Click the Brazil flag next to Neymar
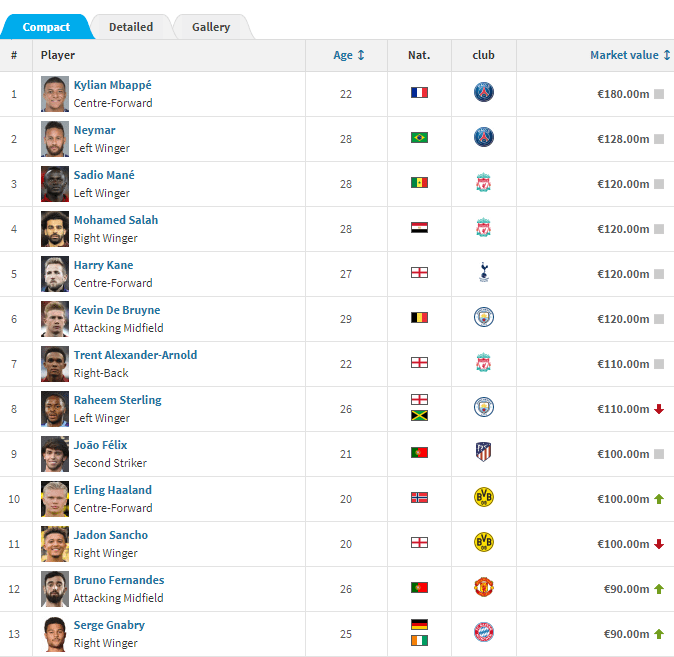 click(419, 138)
